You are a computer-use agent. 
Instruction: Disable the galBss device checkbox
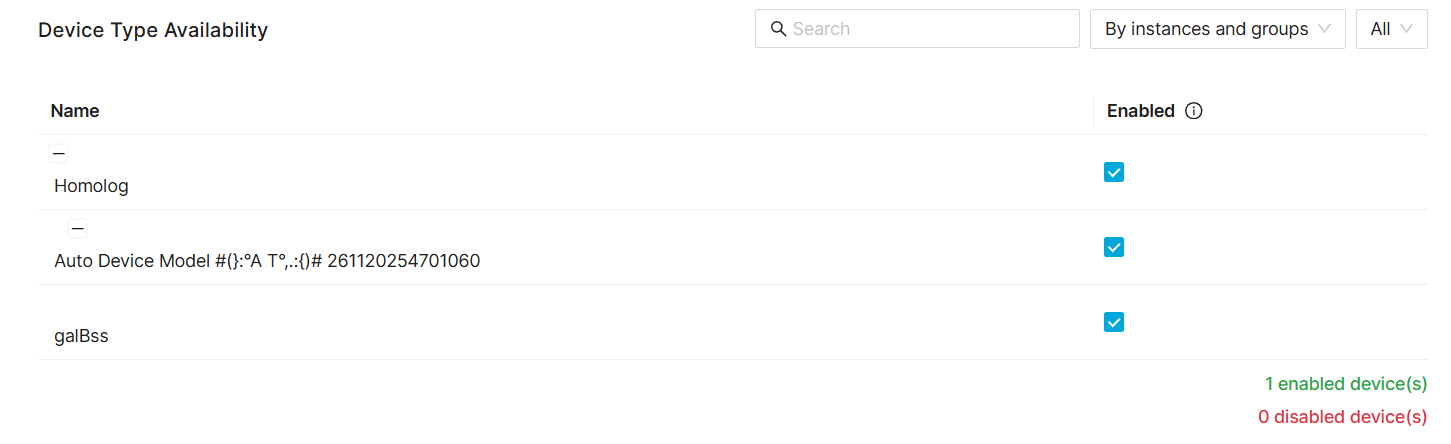coord(1114,322)
